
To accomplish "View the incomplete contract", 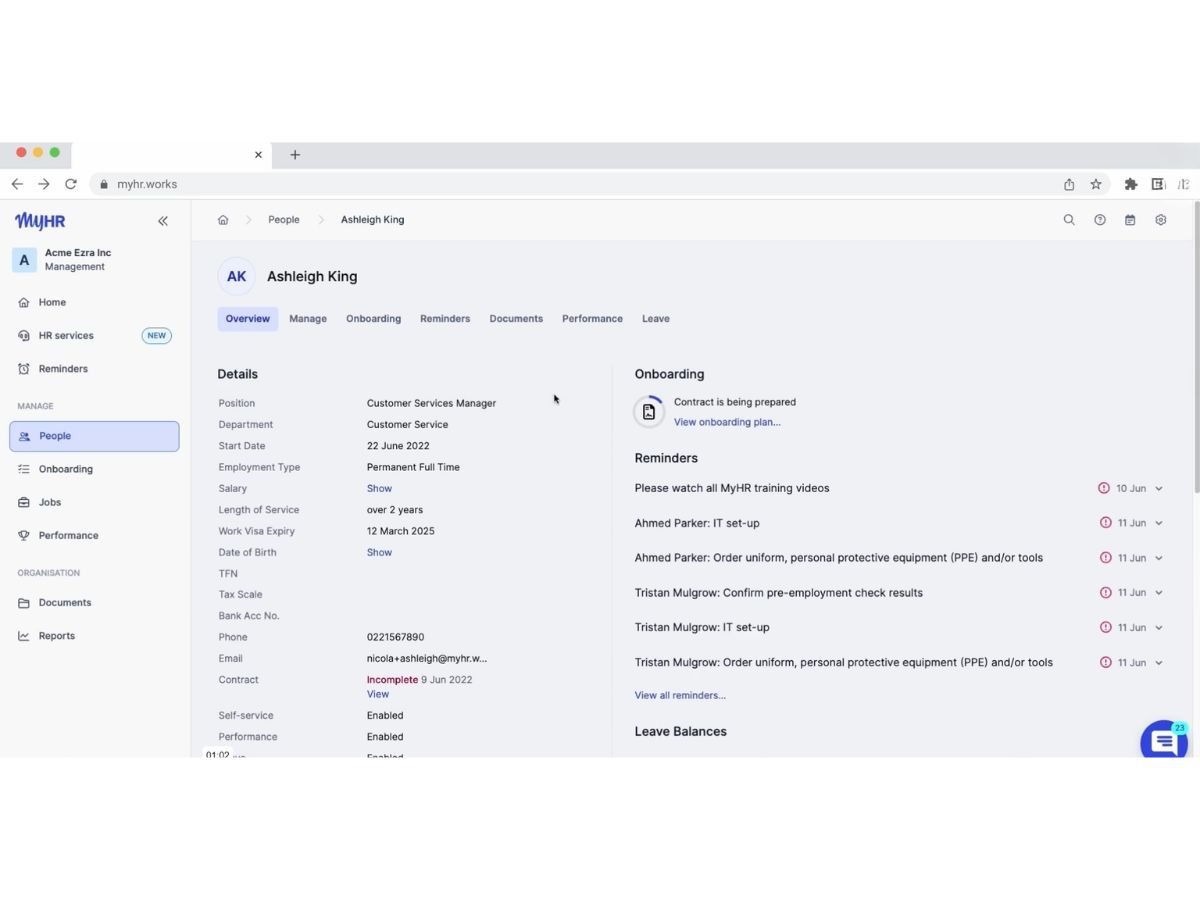I will tap(378, 694).
